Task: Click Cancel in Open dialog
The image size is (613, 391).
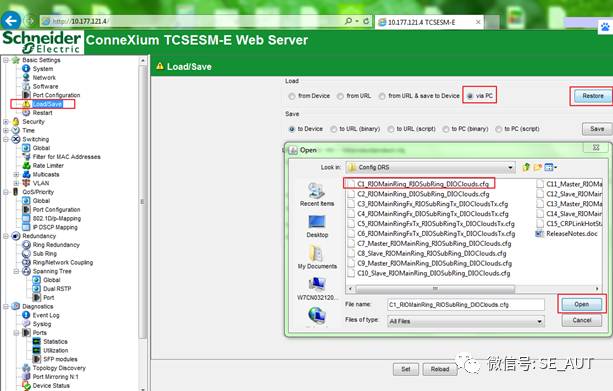Action: click(582, 320)
